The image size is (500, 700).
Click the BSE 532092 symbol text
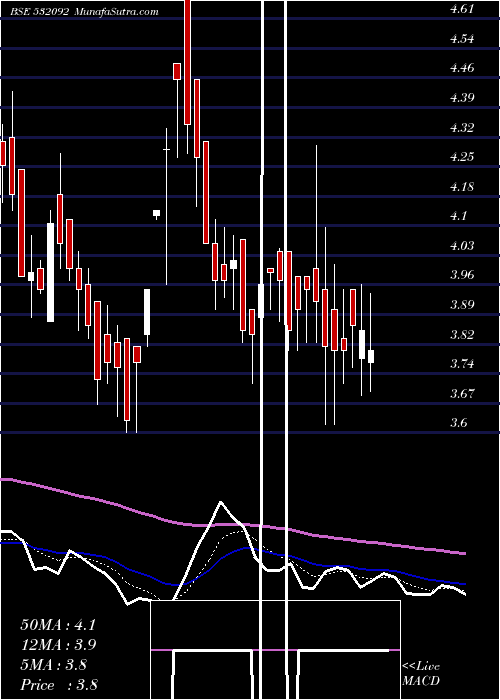[x=39, y=12]
